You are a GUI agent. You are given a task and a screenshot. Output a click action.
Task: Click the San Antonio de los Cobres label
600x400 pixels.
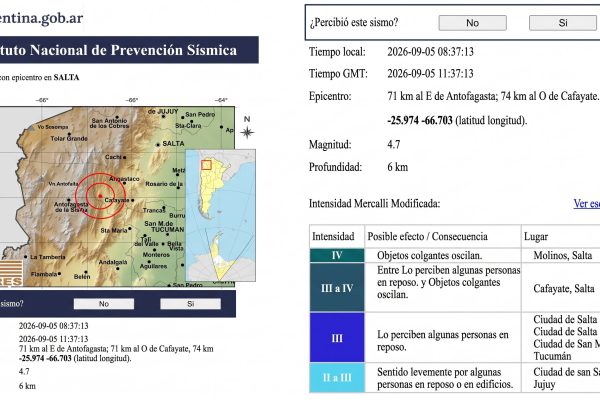click(109, 123)
